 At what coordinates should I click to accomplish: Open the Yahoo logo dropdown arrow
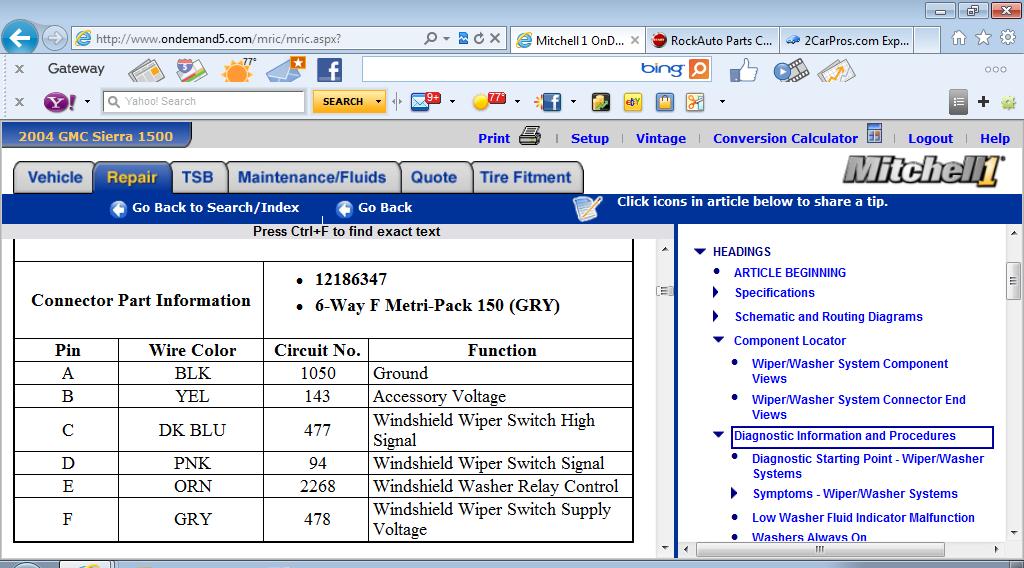(87, 102)
